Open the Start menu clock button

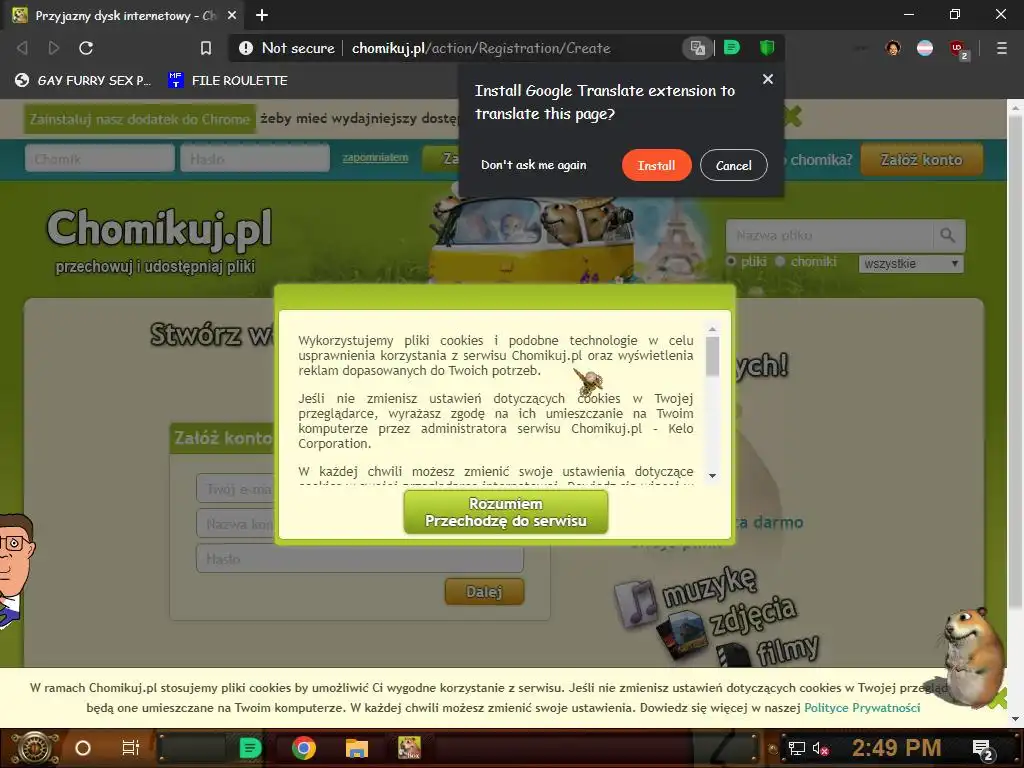[34, 748]
